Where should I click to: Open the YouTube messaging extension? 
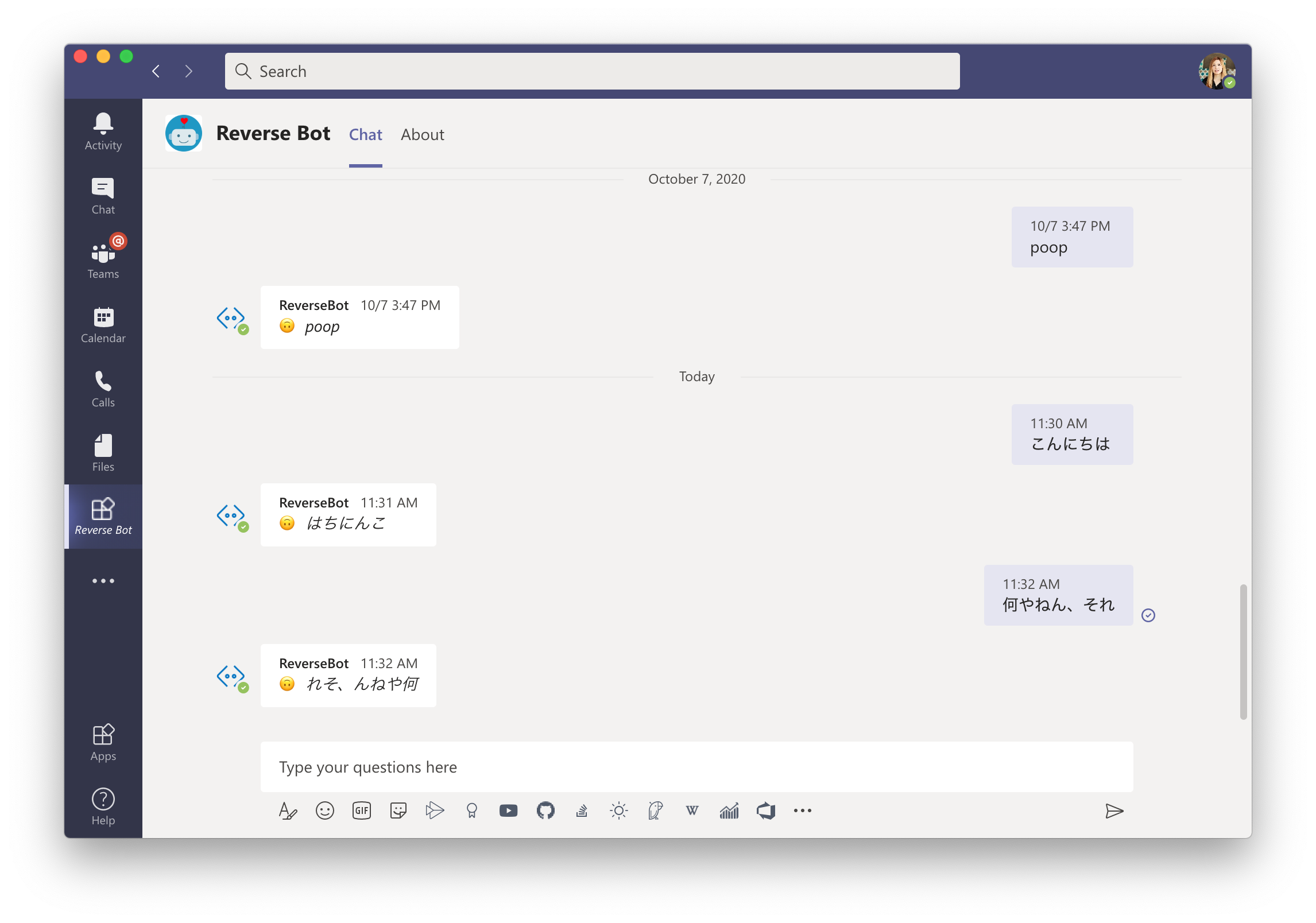coord(508,810)
